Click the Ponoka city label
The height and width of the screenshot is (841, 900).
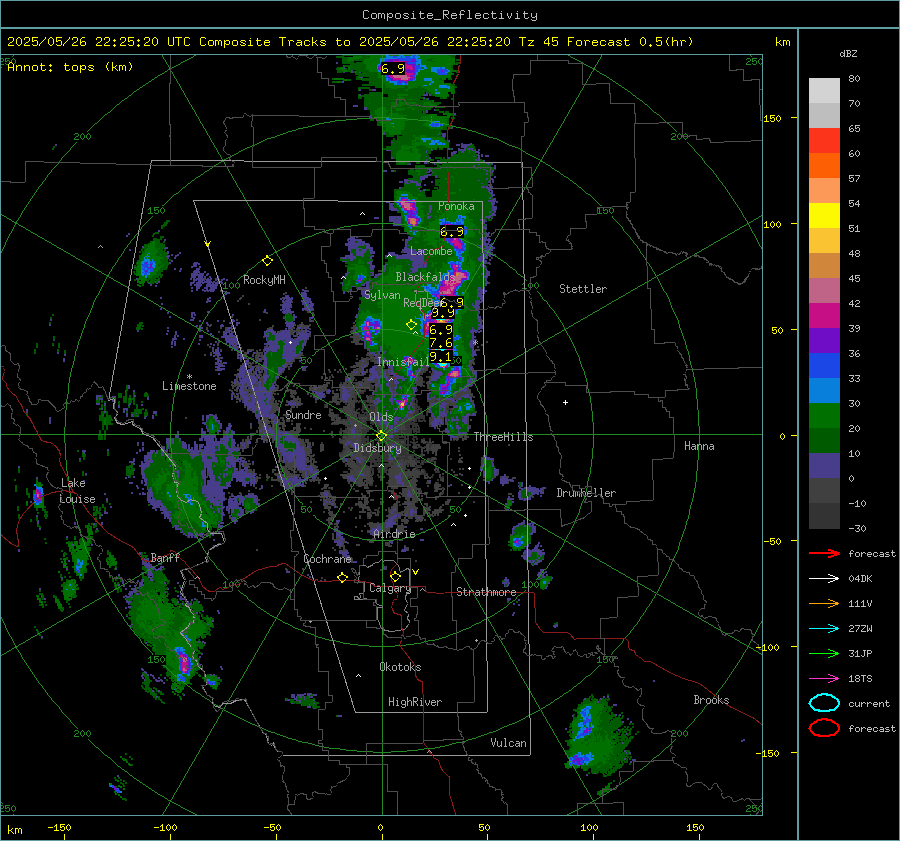(456, 206)
